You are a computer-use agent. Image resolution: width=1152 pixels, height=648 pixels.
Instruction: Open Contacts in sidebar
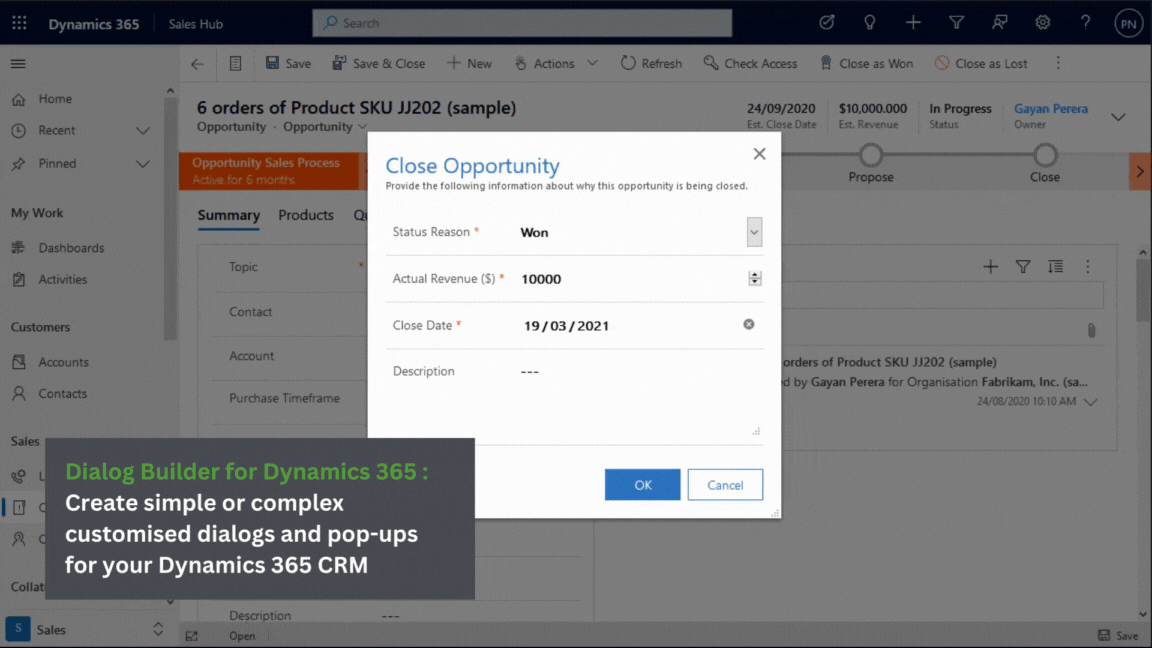point(62,394)
